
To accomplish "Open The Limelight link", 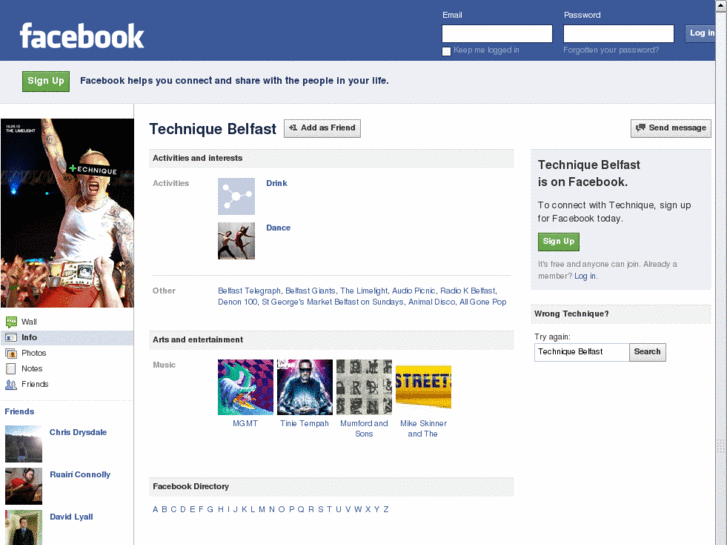I will point(364,291).
